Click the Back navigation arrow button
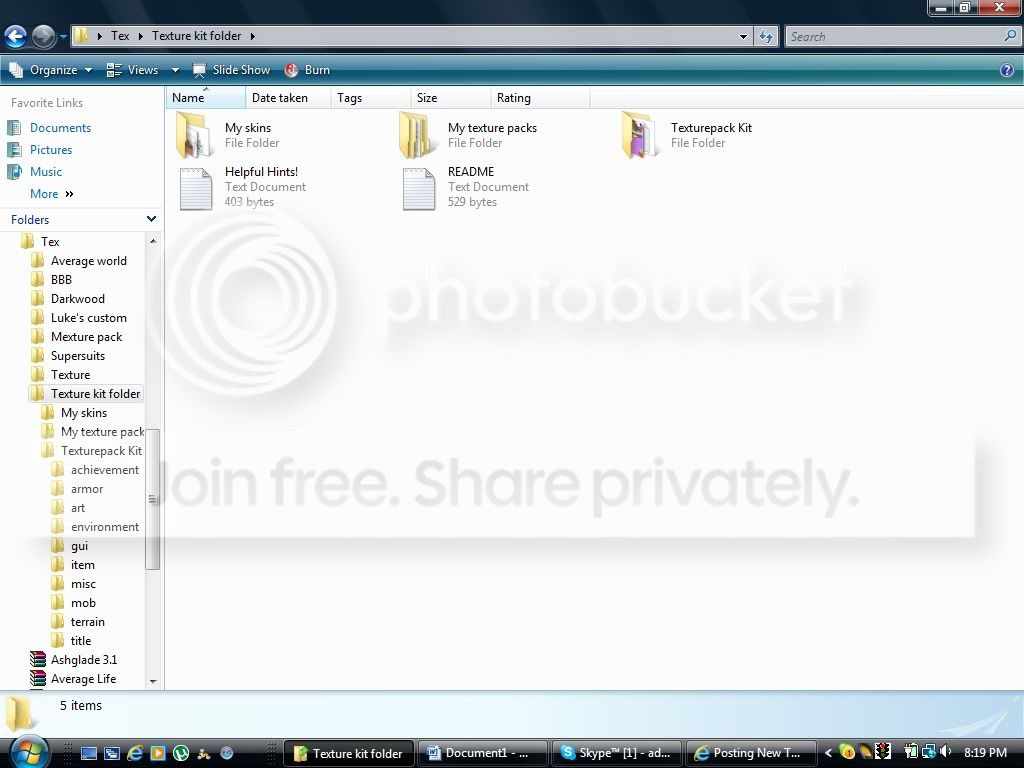 click(x=15, y=37)
